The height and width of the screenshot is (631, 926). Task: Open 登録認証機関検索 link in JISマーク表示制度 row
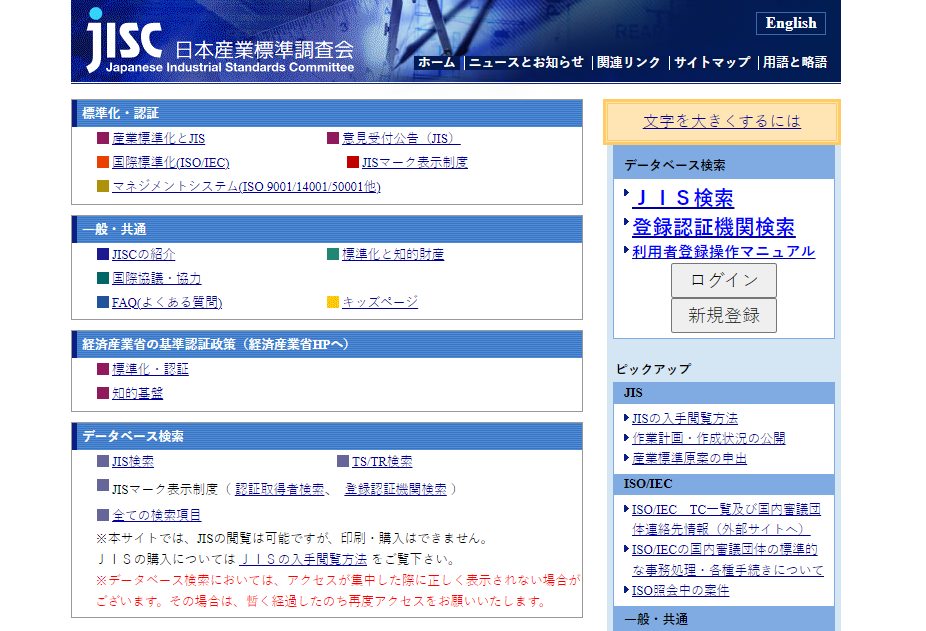(x=396, y=490)
